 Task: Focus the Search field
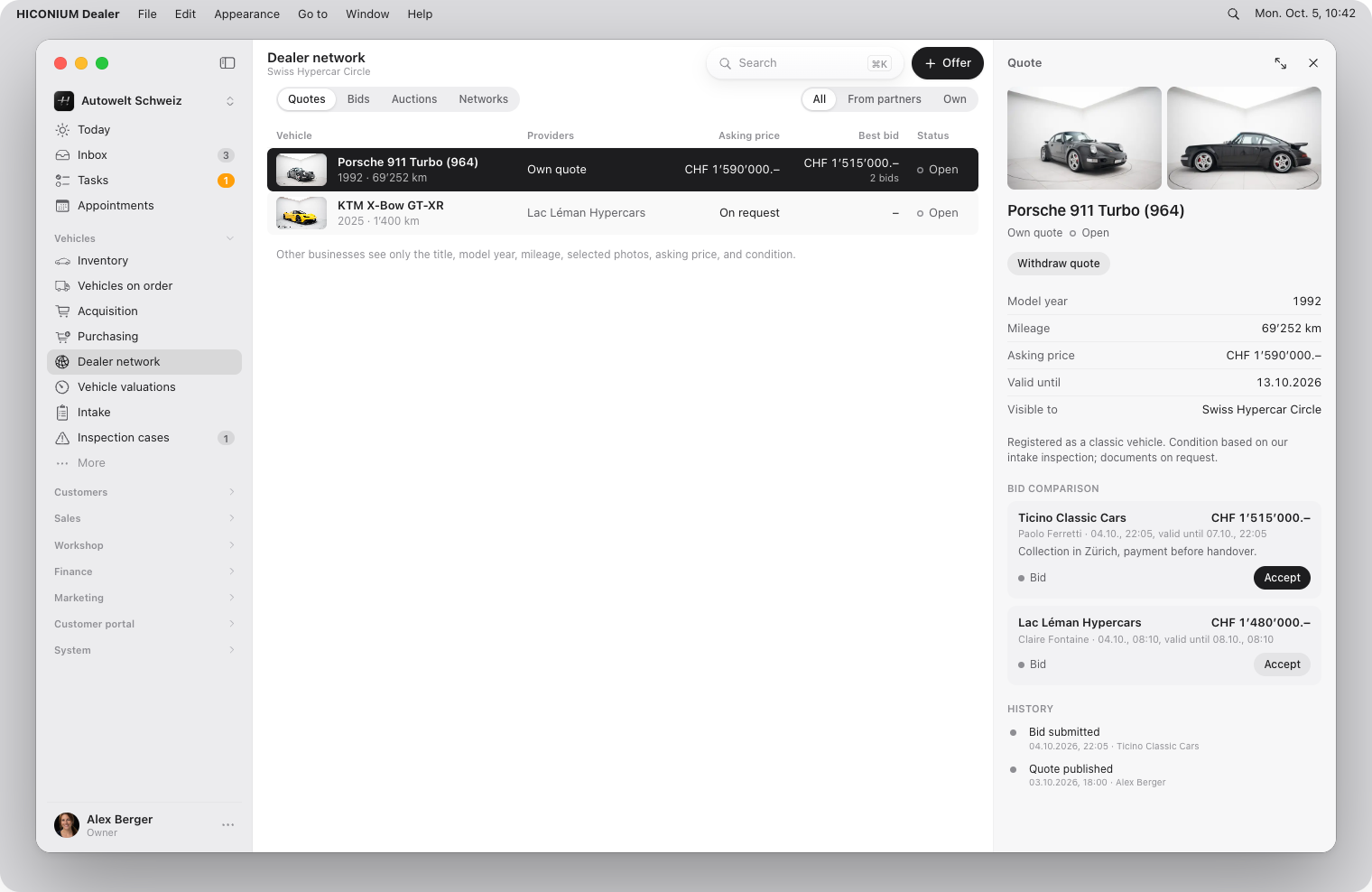pyautogui.click(x=805, y=63)
